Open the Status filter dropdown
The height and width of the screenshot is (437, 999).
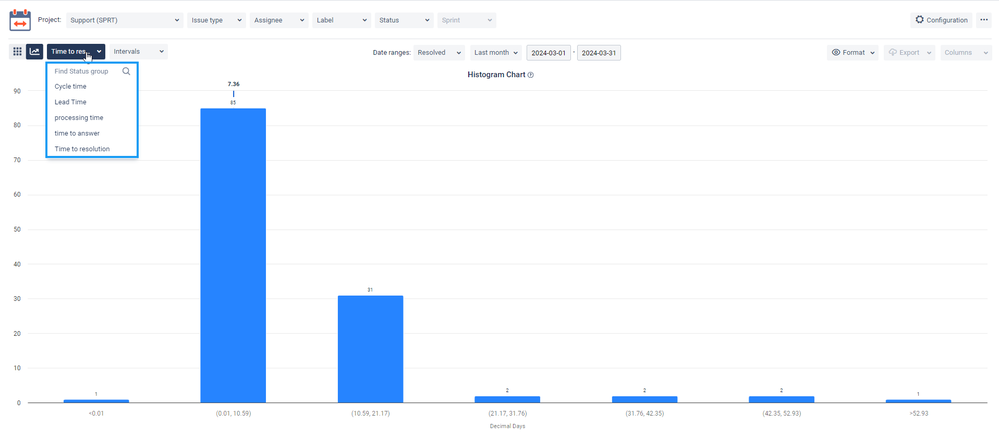point(404,20)
